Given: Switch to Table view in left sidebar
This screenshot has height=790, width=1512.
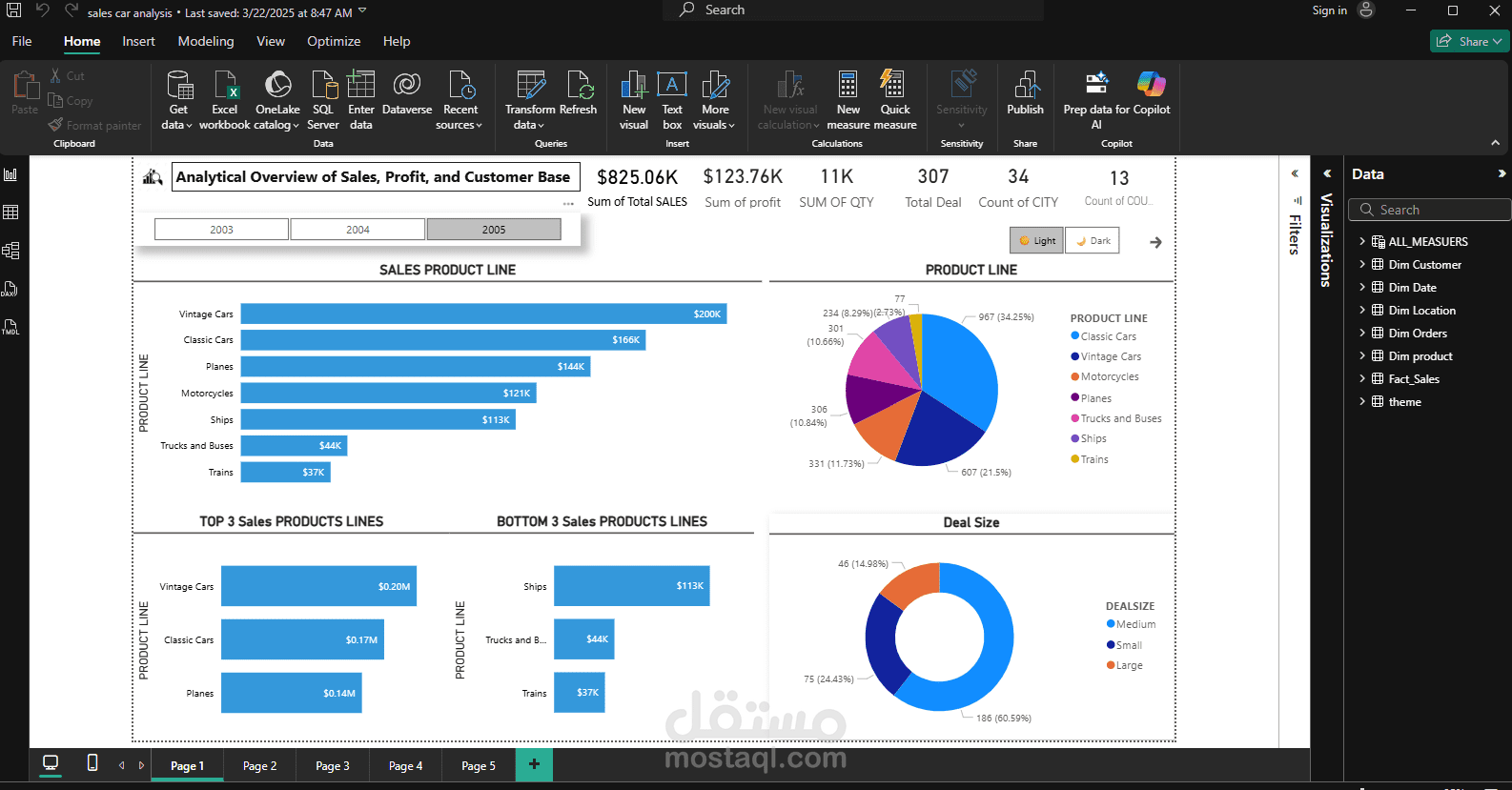Looking at the screenshot, I should (11, 213).
